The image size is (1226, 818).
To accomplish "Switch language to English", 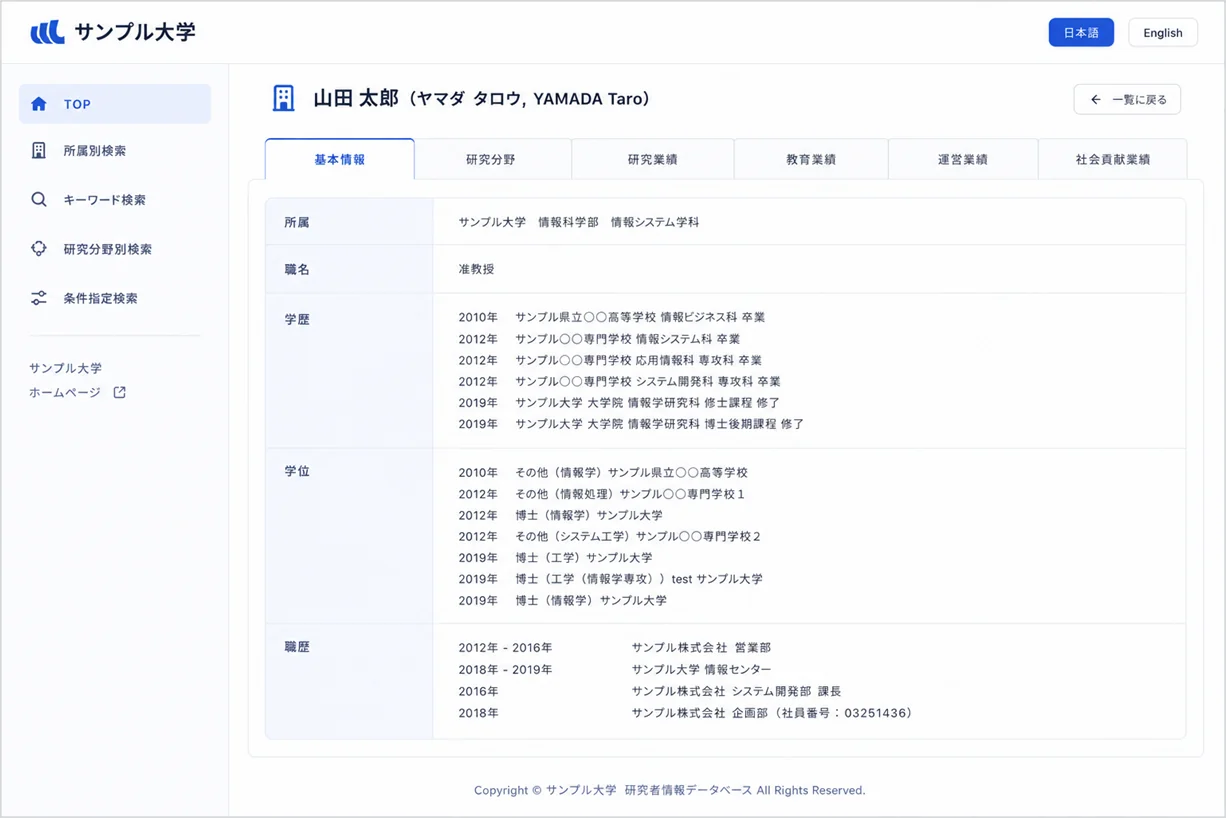I will click(1163, 33).
